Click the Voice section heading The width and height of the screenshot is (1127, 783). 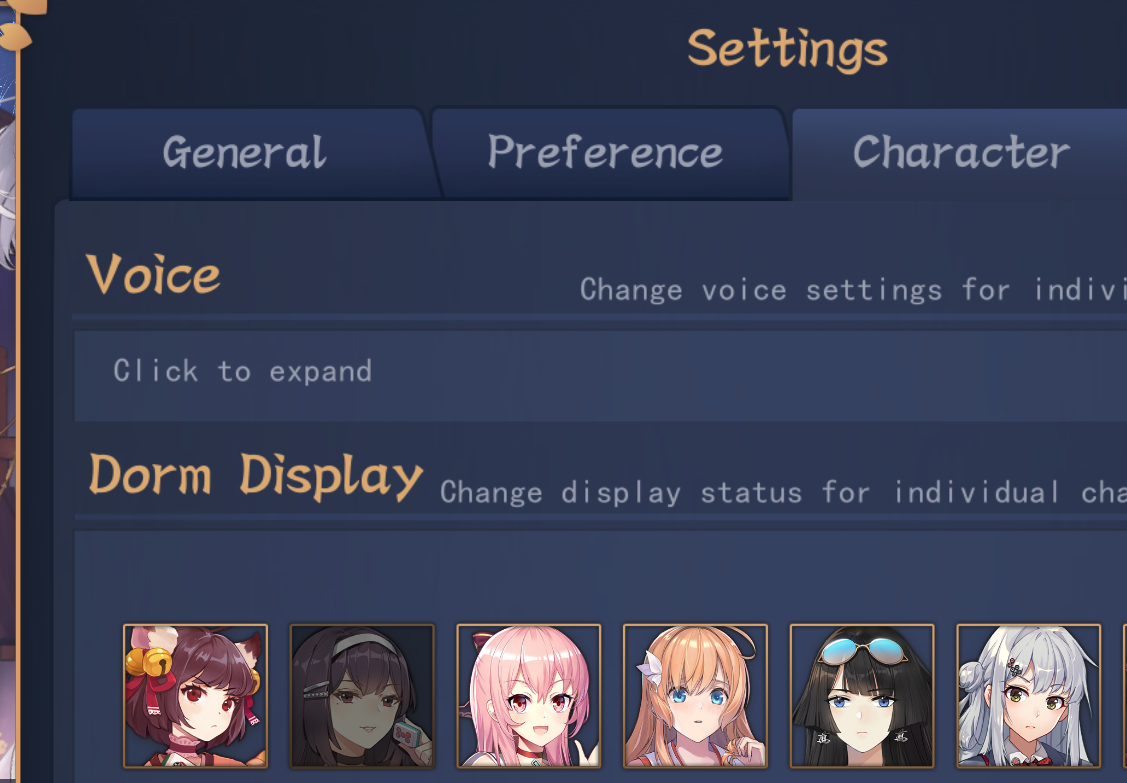pos(153,274)
